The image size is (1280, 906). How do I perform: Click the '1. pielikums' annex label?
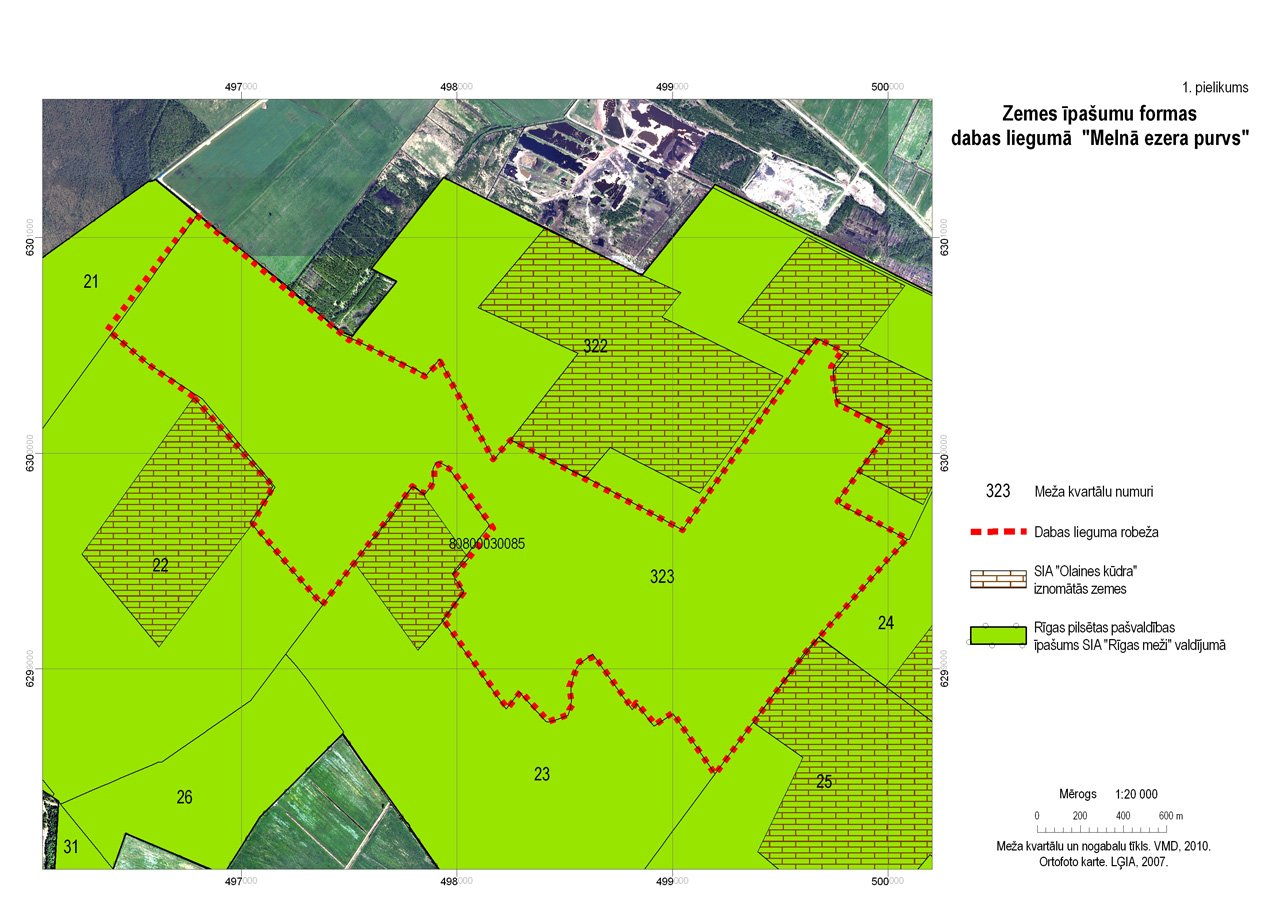(1215, 87)
